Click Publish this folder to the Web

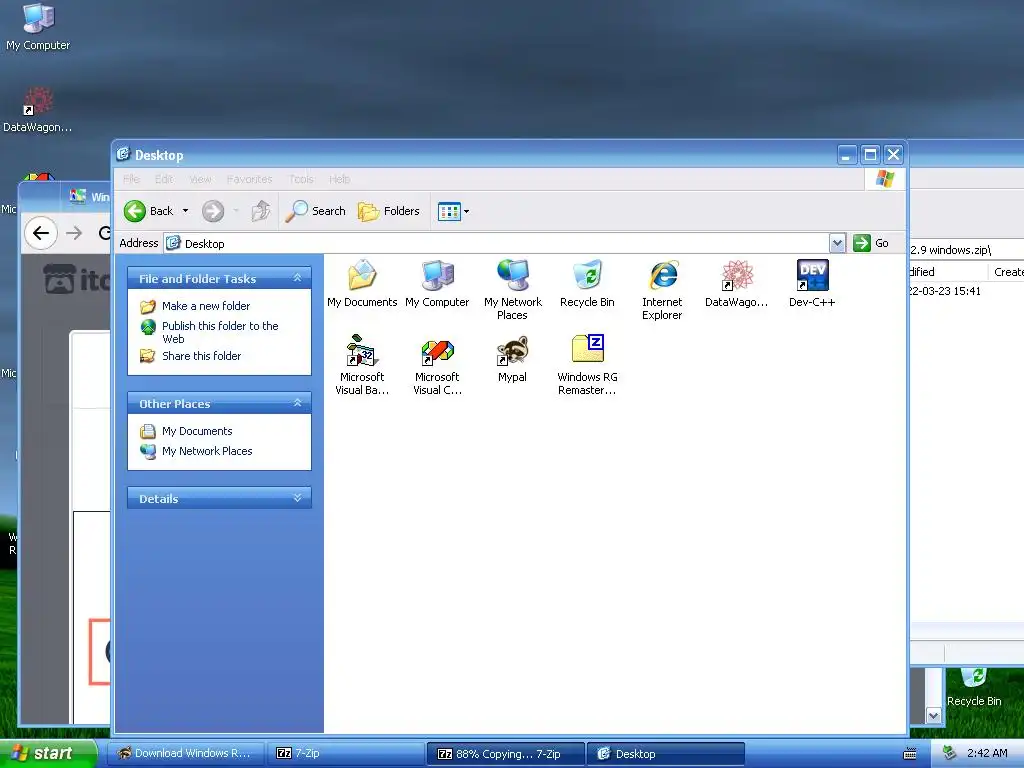pos(220,332)
